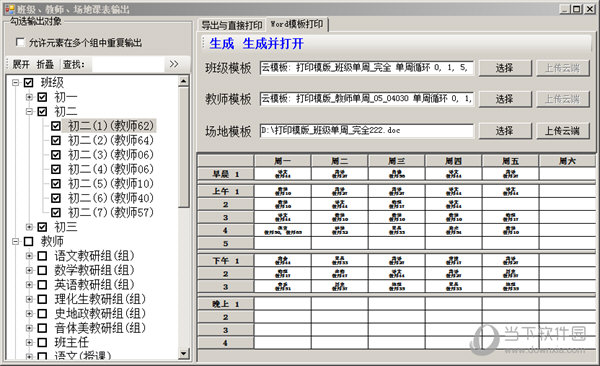Uncheck the 初一 checkbox

tap(42, 97)
